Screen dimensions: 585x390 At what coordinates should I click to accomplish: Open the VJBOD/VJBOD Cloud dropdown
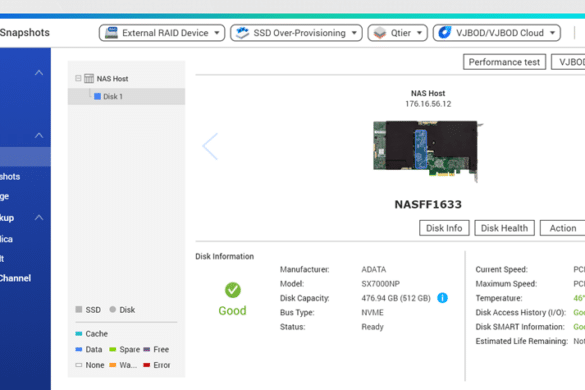[497, 33]
